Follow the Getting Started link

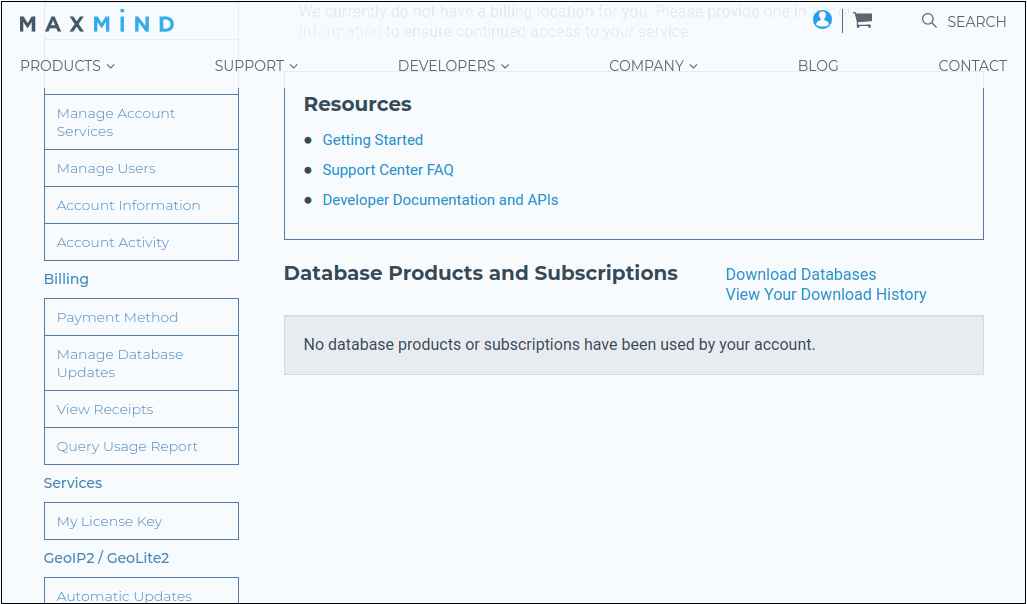pos(373,140)
